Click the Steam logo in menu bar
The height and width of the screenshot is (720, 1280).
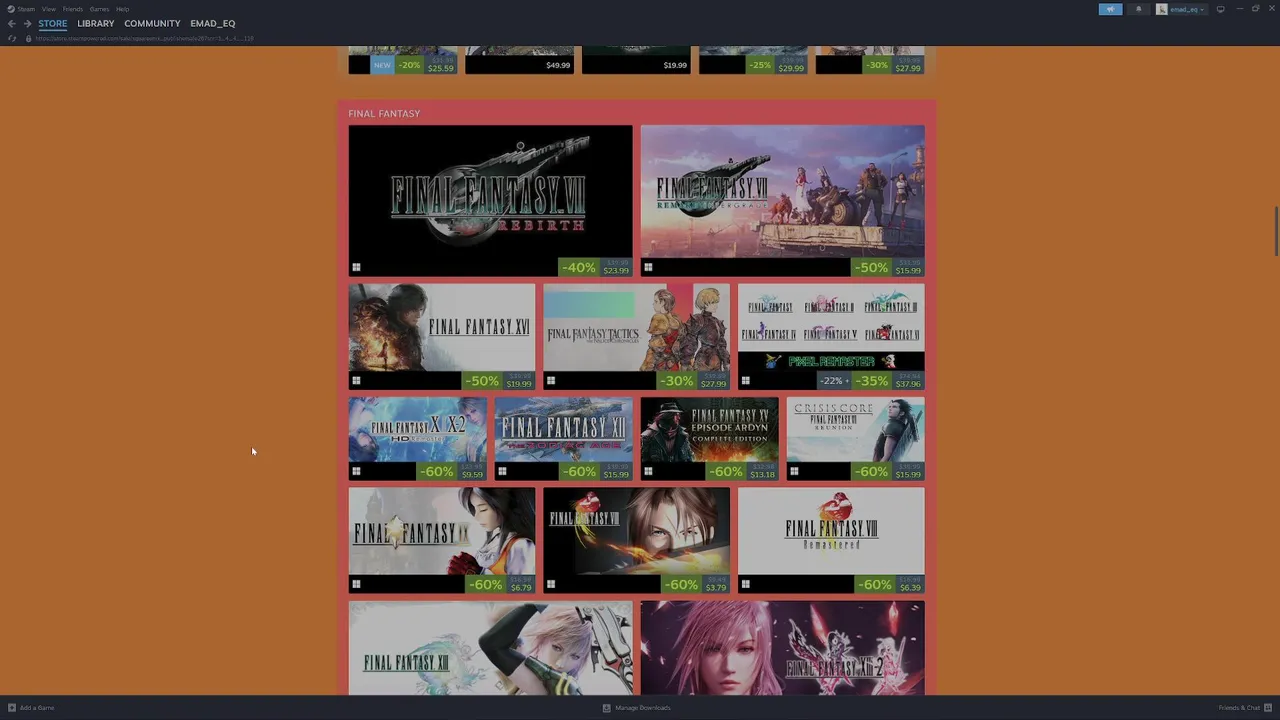coord(11,9)
